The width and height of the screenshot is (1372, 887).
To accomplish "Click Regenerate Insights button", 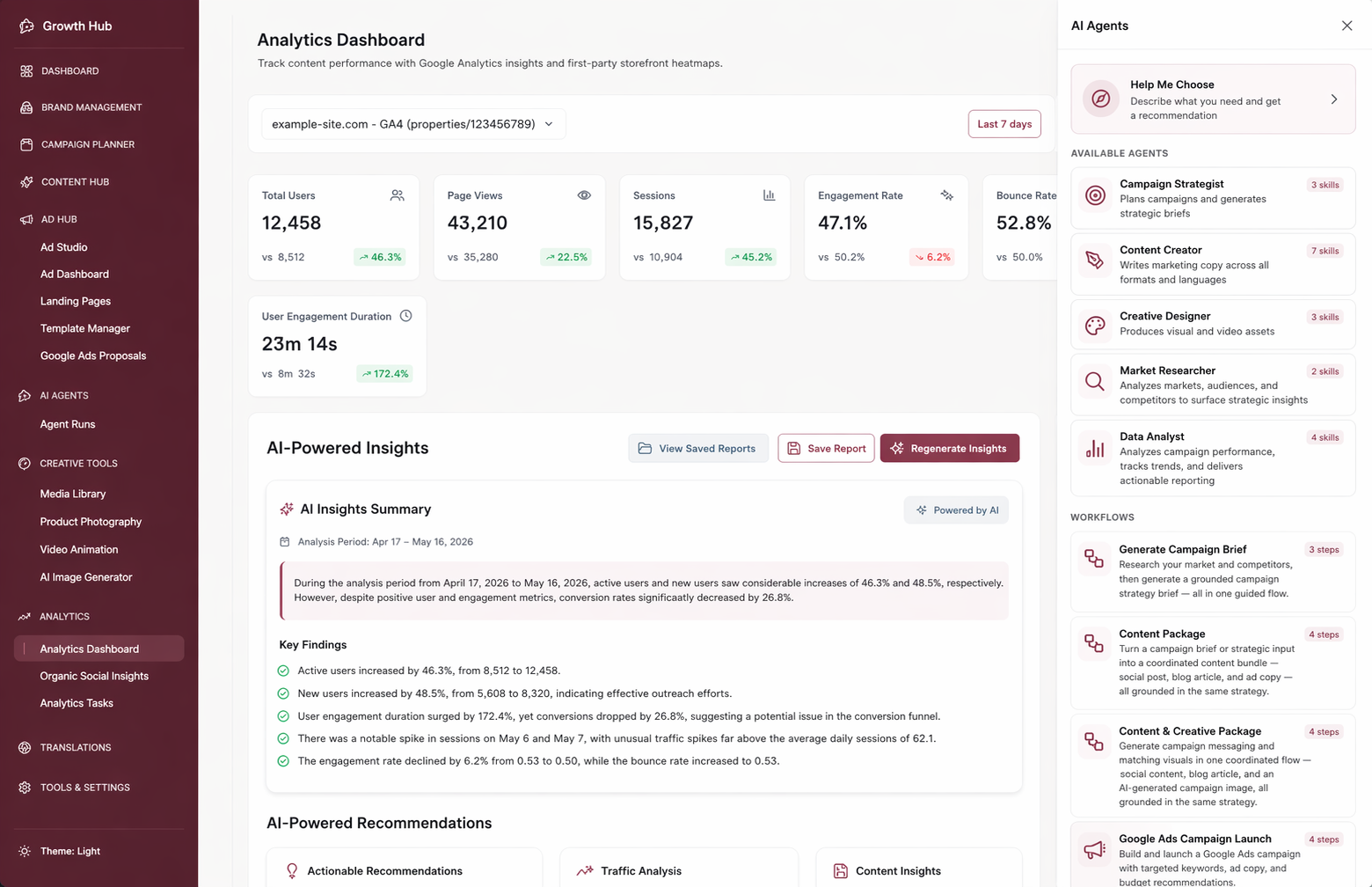I will [950, 448].
